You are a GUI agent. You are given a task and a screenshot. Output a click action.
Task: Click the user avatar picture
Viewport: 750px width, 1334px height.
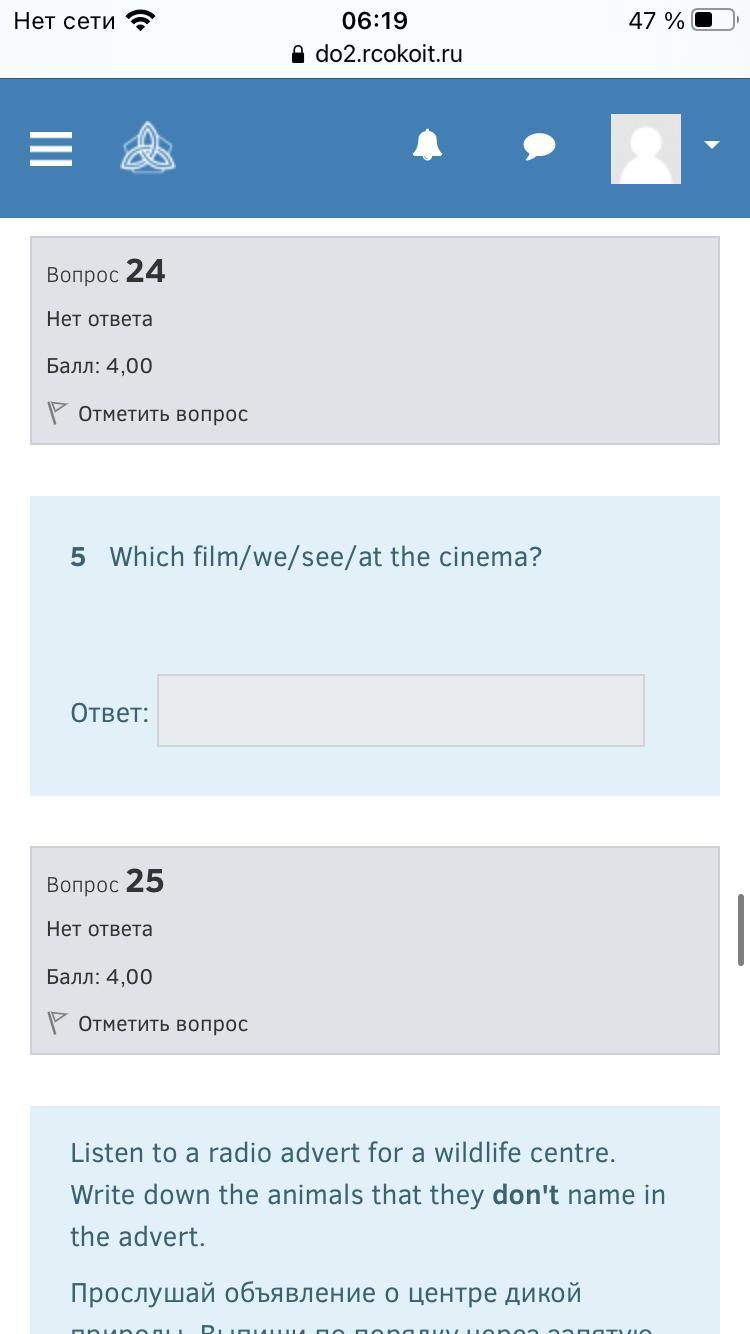pos(646,149)
